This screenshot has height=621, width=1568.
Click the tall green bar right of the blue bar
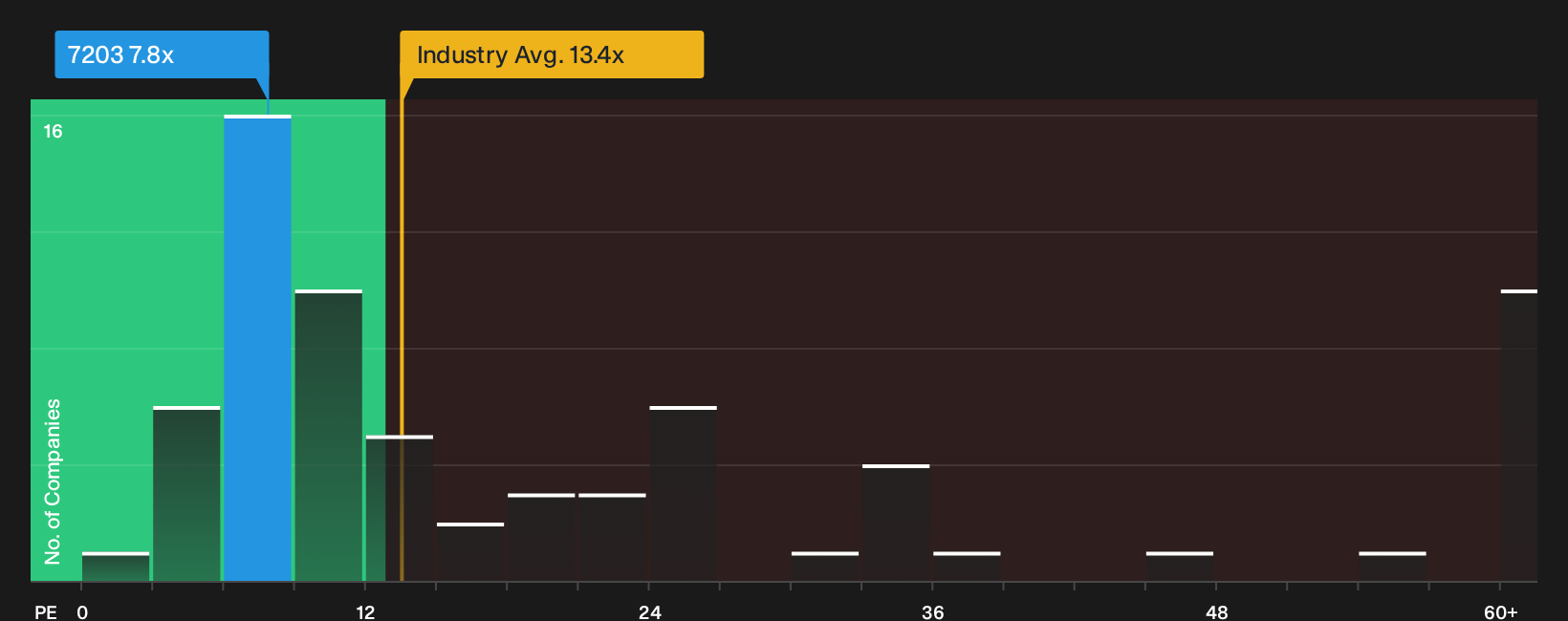[x=329, y=436]
